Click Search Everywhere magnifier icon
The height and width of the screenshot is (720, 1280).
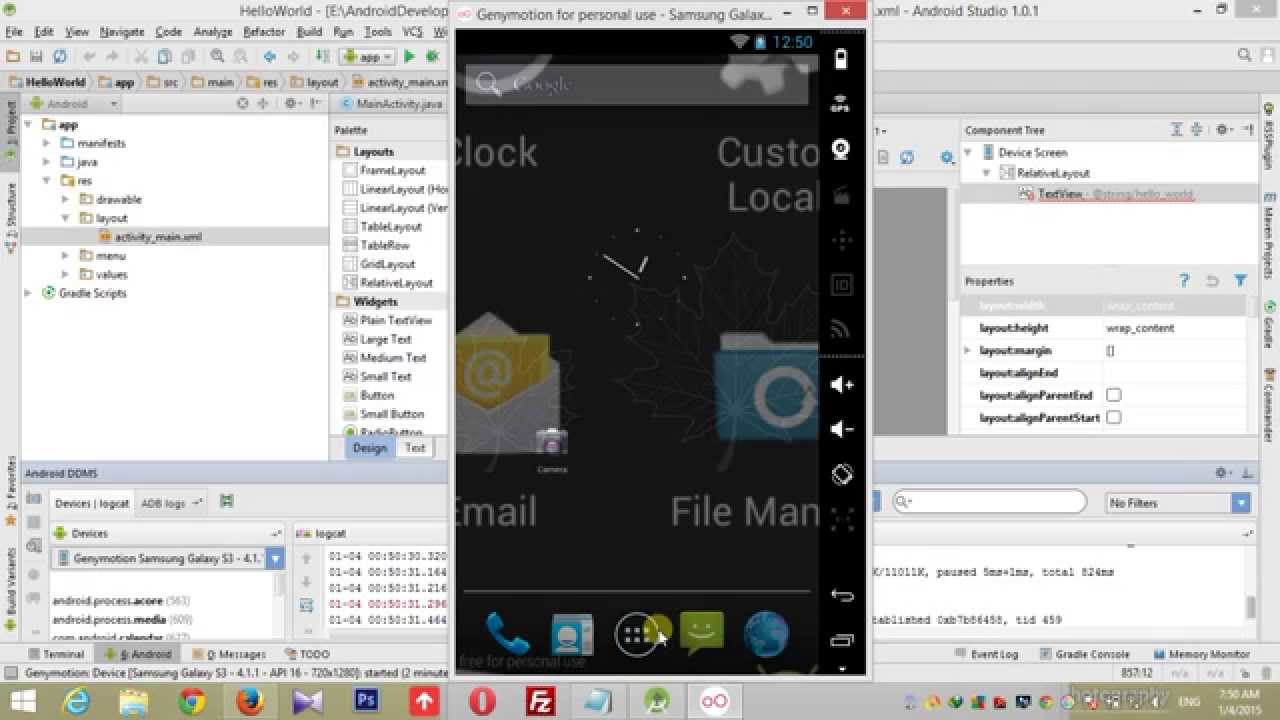[1244, 56]
